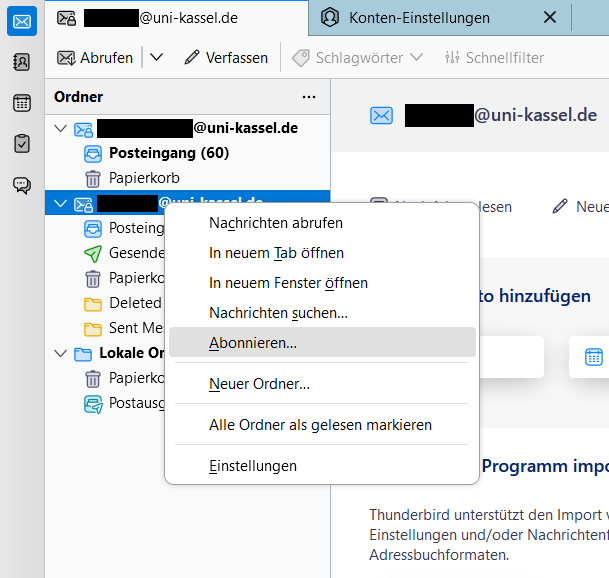Screen dimensions: 609x578
Task: Click Verfassen to compose a message
Action: point(226,58)
